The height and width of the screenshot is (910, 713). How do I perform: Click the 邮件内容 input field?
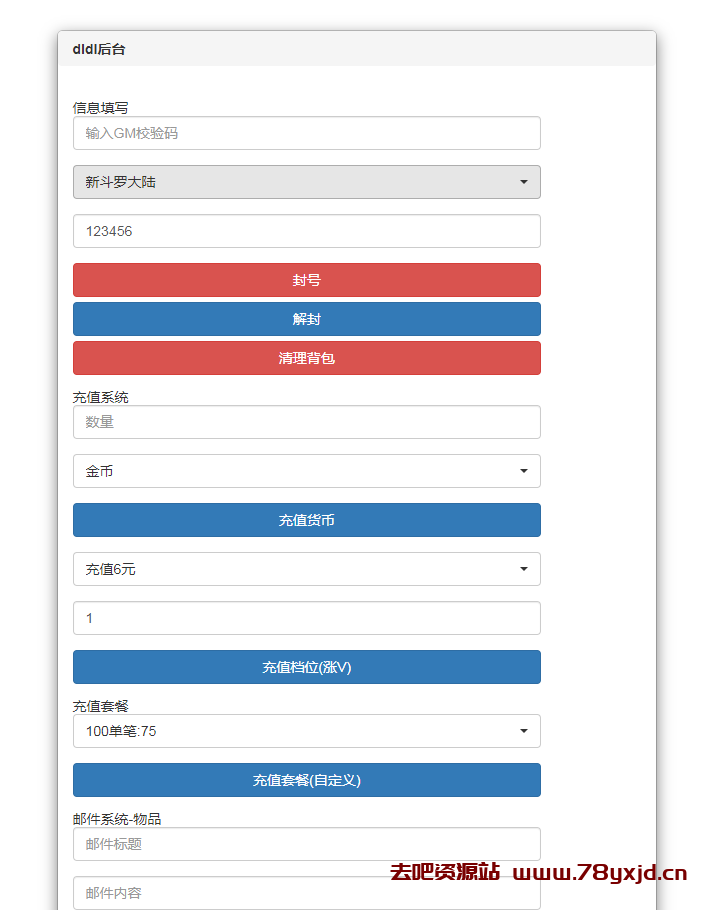(x=306, y=893)
